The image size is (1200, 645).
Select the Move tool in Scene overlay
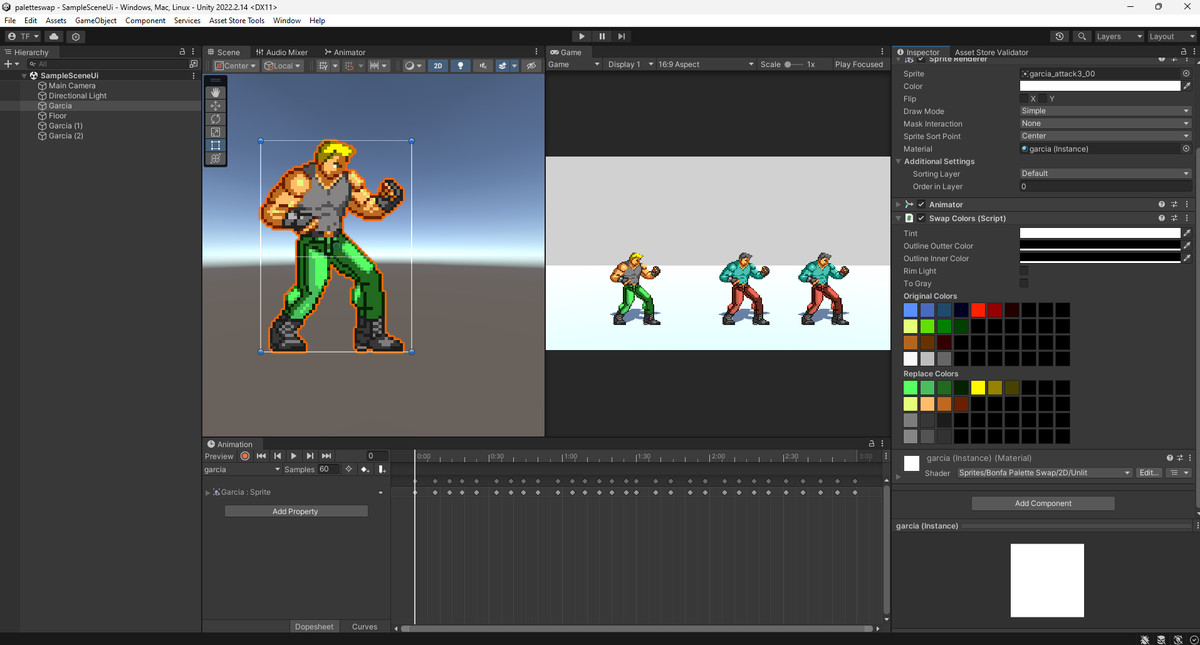pos(216,105)
